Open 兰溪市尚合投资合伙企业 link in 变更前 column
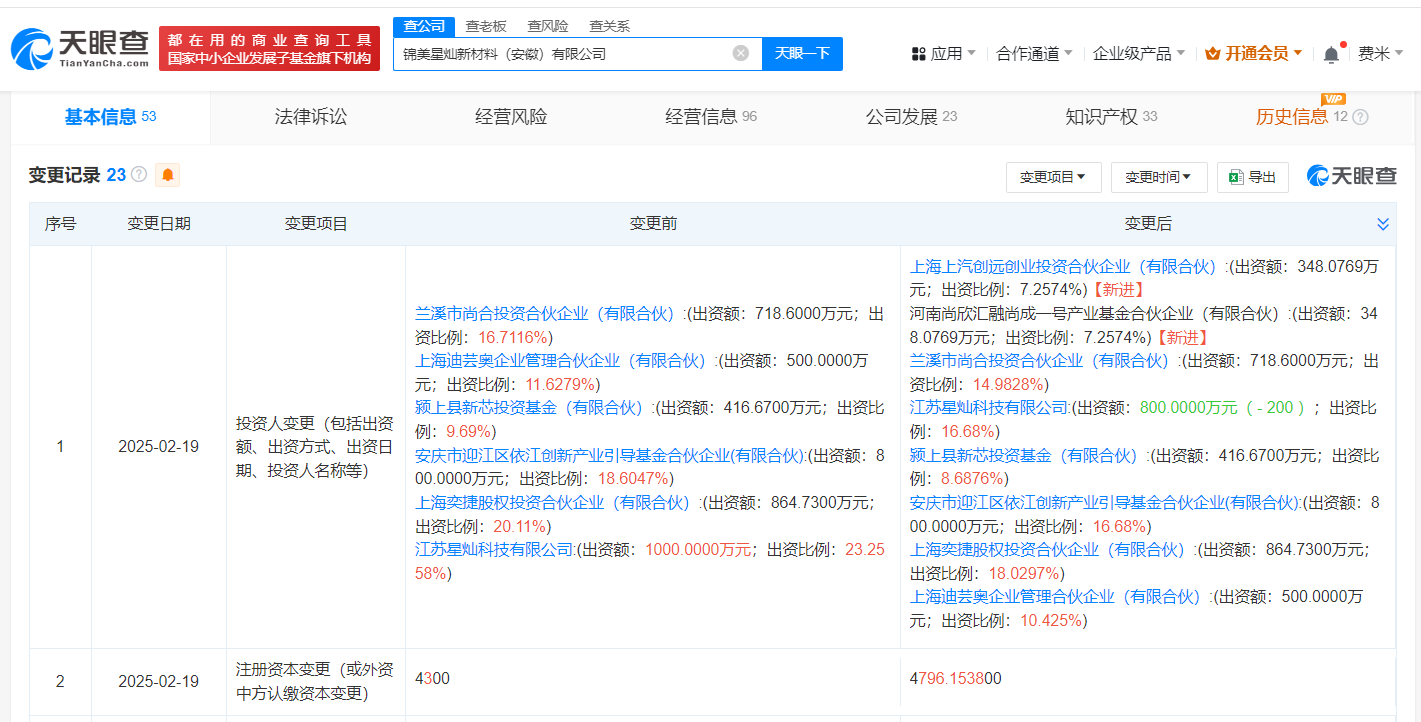Image resolution: width=1421 pixels, height=722 pixels. (x=545, y=314)
